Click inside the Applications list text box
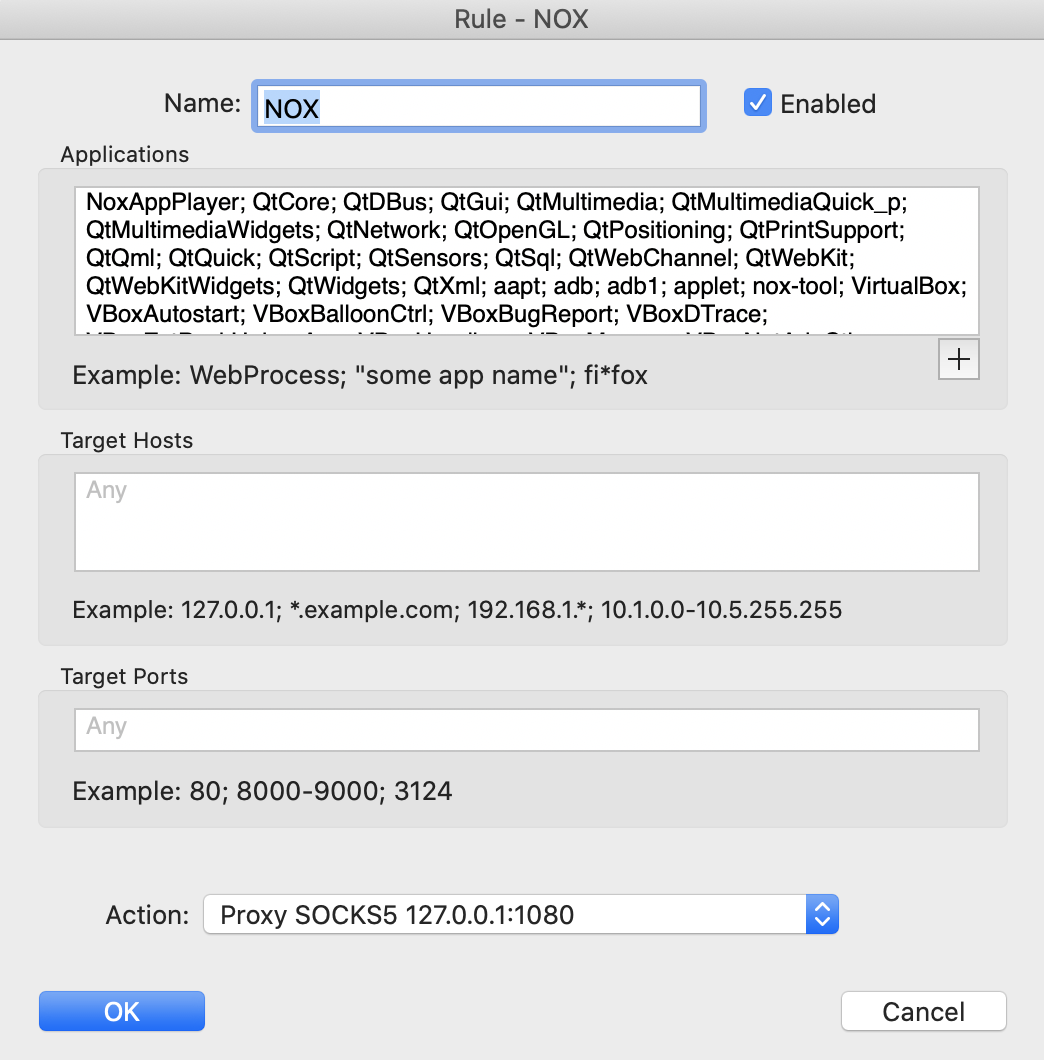Screen dimensions: 1044x1060 (x=527, y=261)
